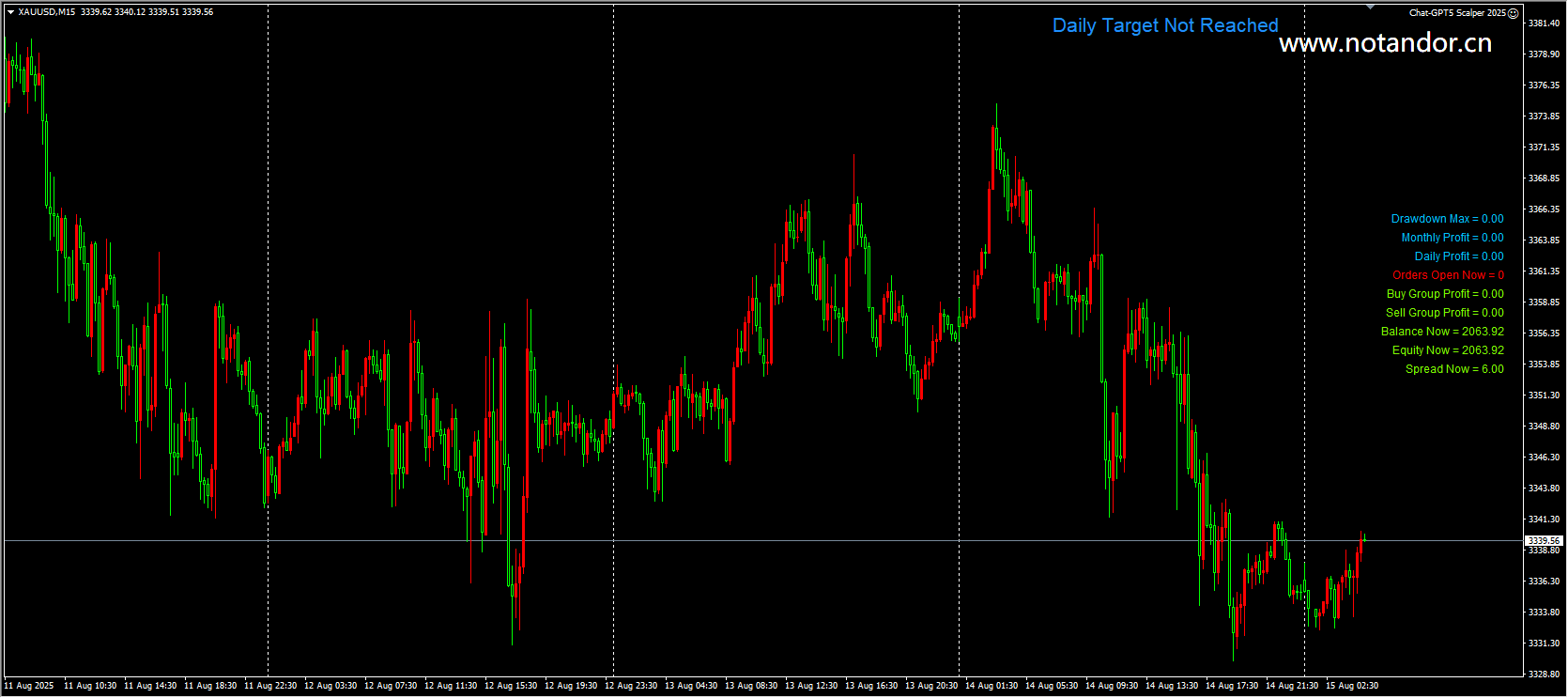Click the 14 Aug 01:30 time label
1568x698 pixels.
pyautogui.click(x=992, y=686)
